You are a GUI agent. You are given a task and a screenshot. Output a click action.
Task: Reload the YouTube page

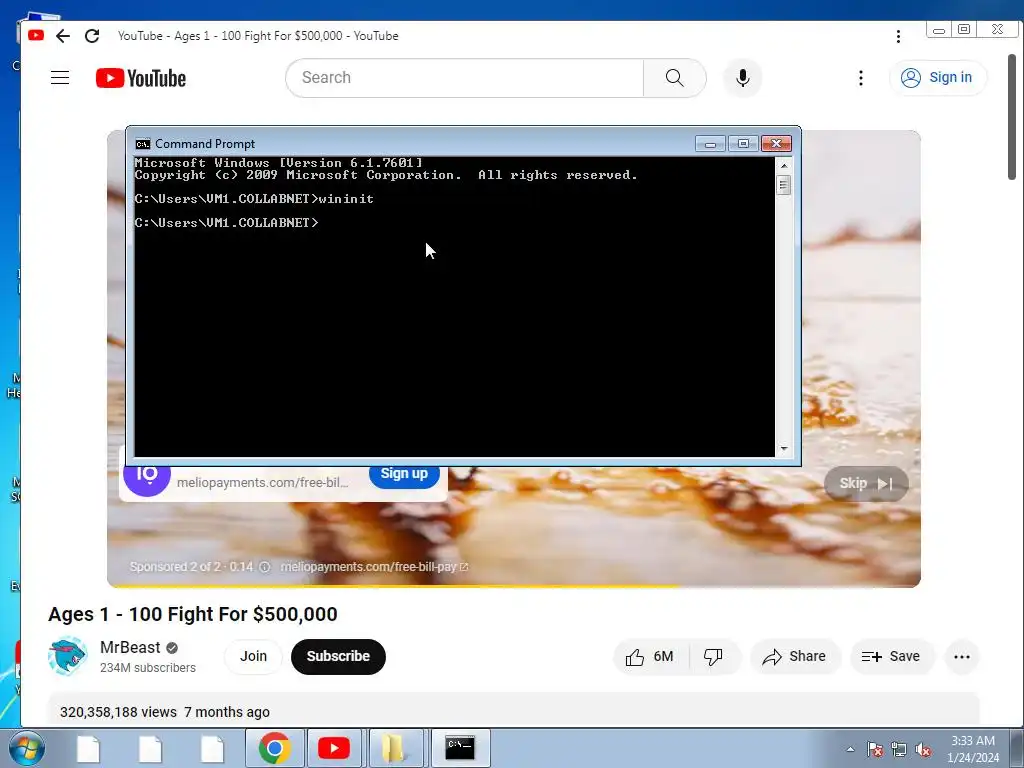pyautogui.click(x=92, y=36)
